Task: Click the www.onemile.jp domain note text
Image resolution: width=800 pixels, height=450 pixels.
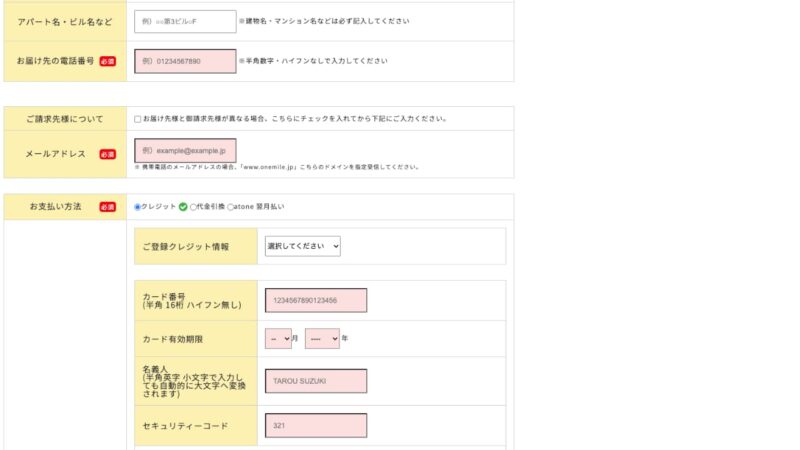Action: point(278,167)
